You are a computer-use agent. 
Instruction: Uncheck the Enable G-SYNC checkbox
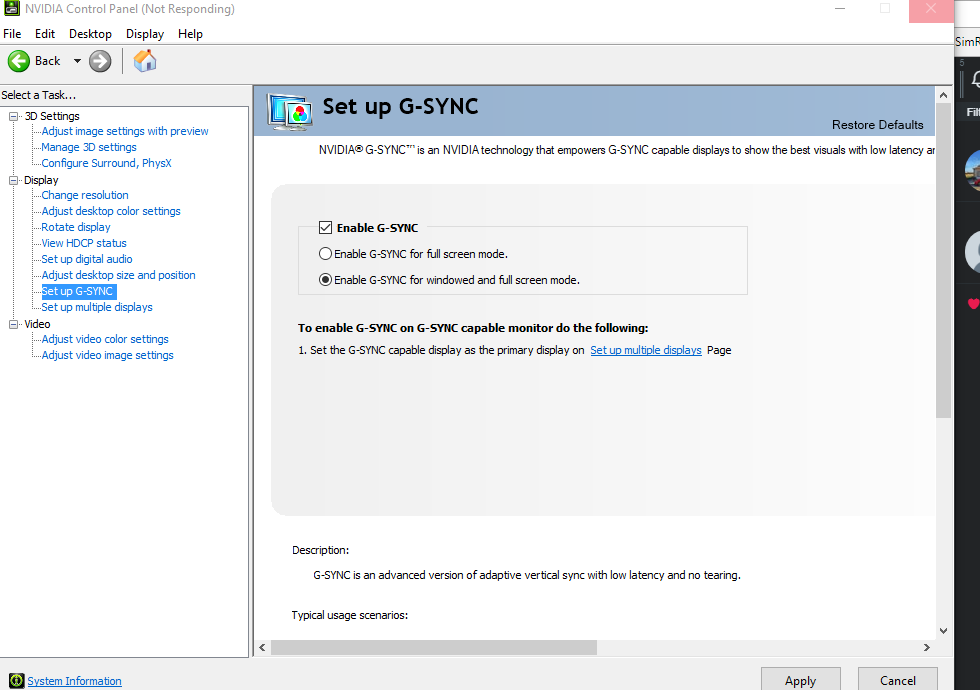click(x=325, y=228)
